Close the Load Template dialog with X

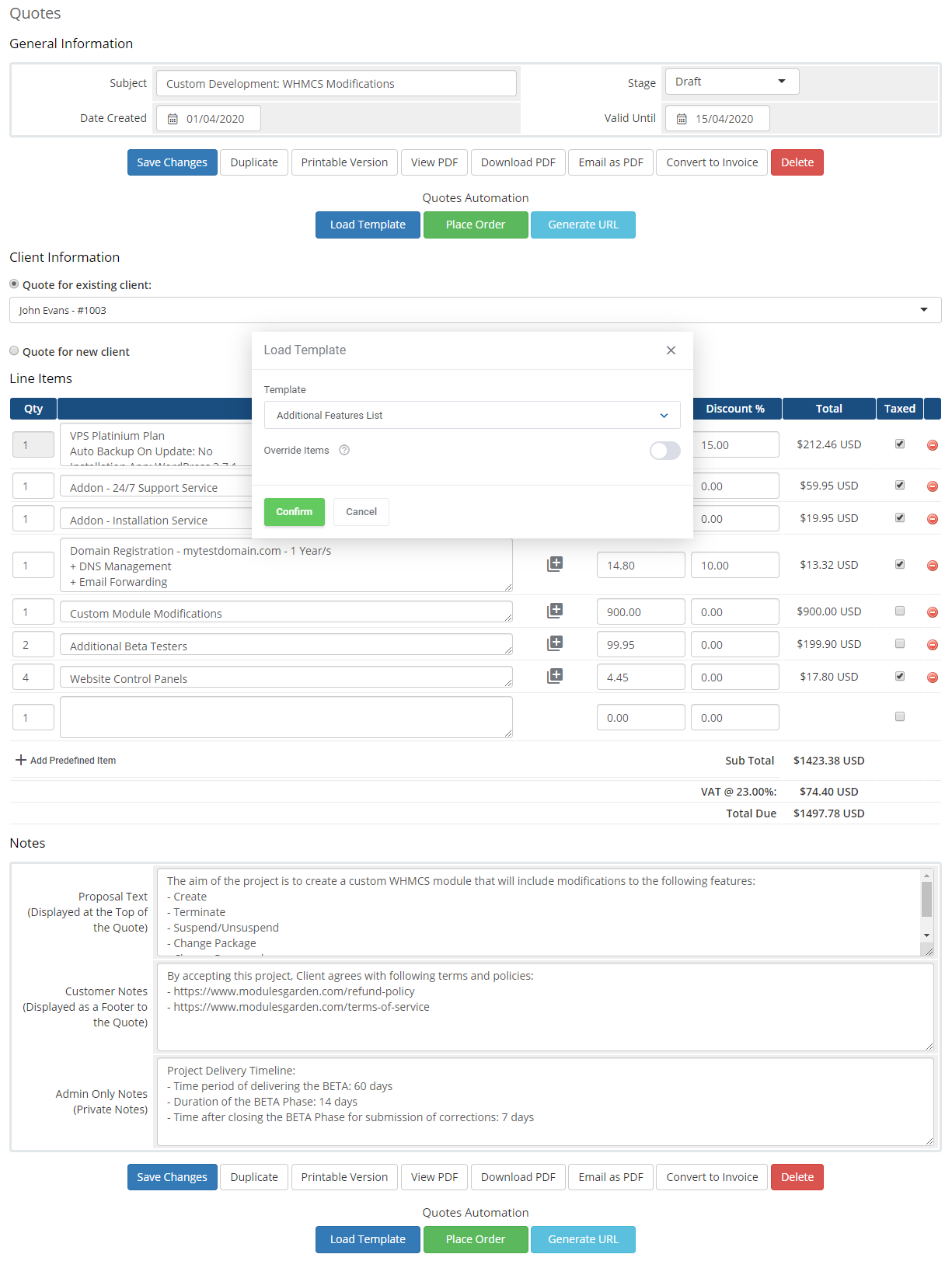[x=671, y=350]
